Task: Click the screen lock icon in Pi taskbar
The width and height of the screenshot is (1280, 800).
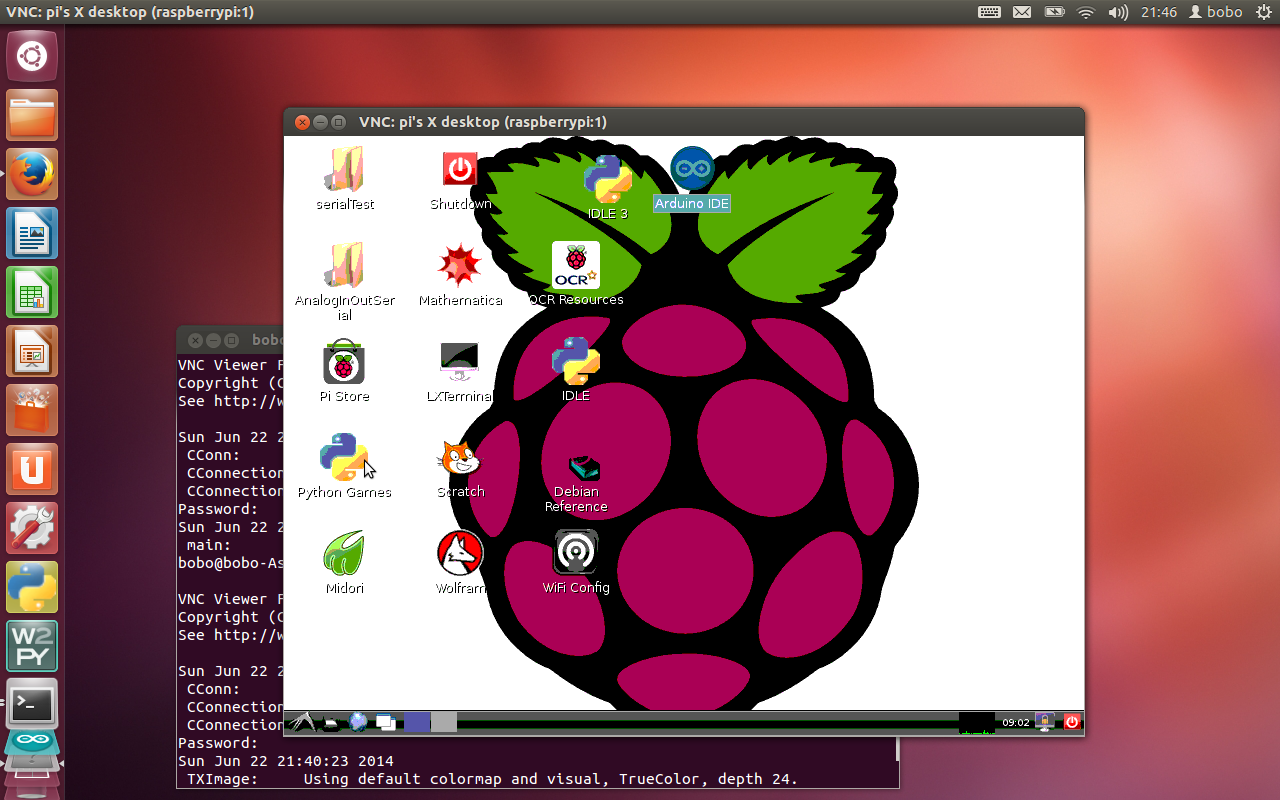Action: (x=1045, y=722)
